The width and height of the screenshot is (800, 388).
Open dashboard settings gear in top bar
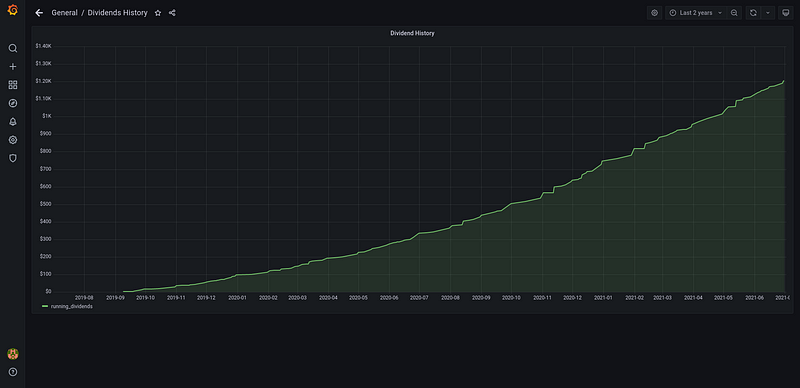point(655,13)
